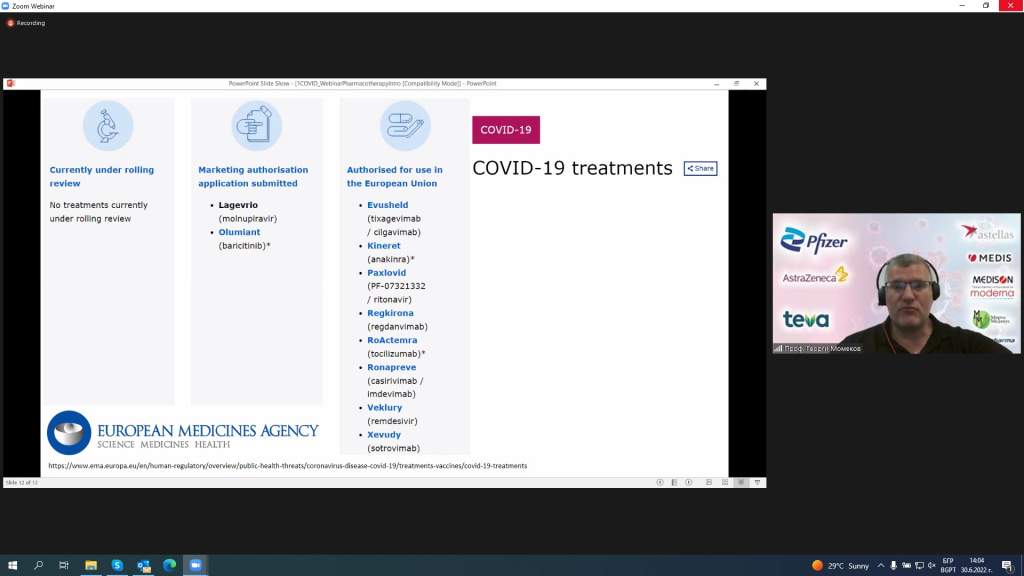1024x576 pixels.
Task: Click the Zoom Webinar title bar icon
Action: point(5,6)
